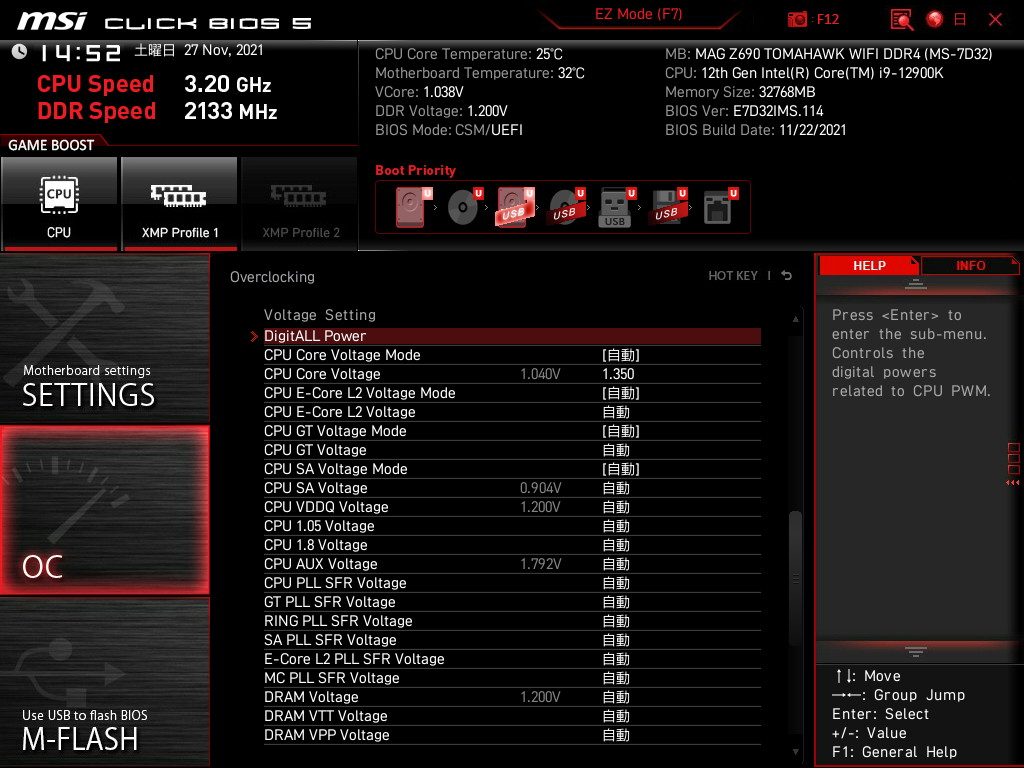Select the RING PLL SFR Voltage row
Image resolution: width=1024 pixels, height=768 pixels.
click(x=512, y=621)
